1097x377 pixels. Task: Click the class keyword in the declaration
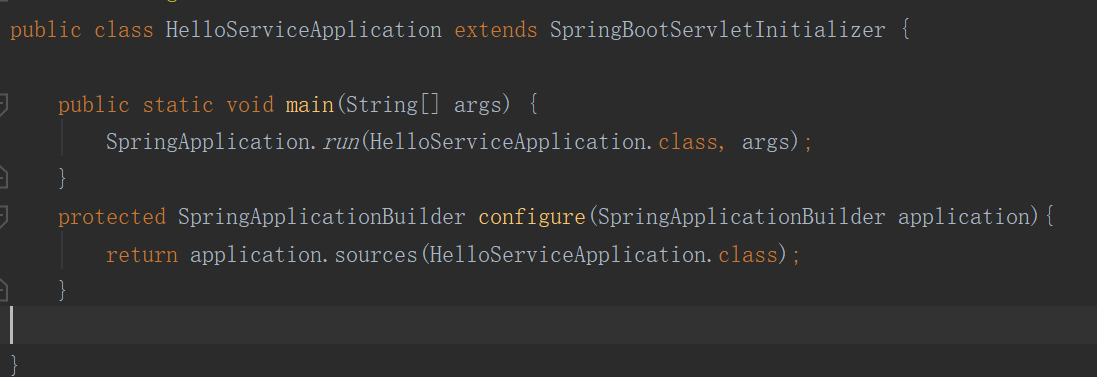124,30
